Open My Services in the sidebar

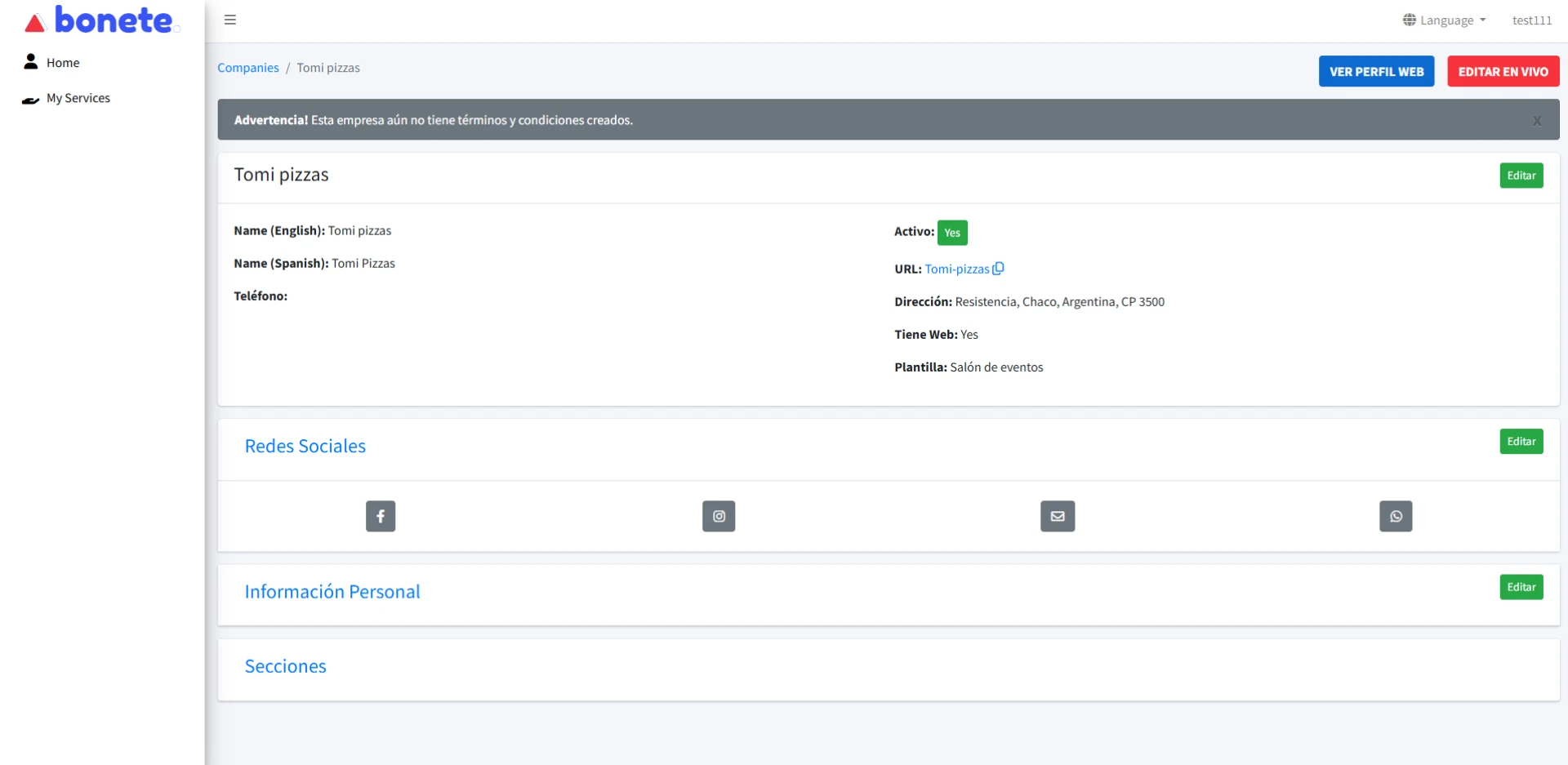[x=78, y=98]
